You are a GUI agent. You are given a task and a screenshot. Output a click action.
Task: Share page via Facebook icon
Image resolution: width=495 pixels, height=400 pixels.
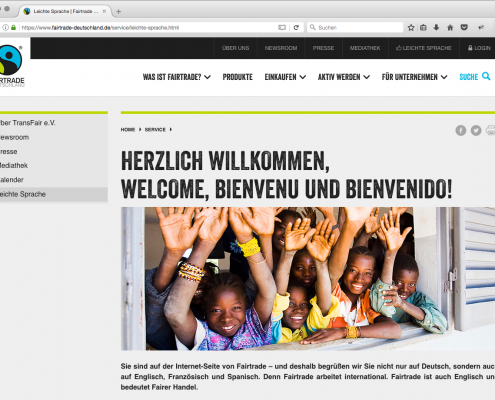tap(461, 130)
